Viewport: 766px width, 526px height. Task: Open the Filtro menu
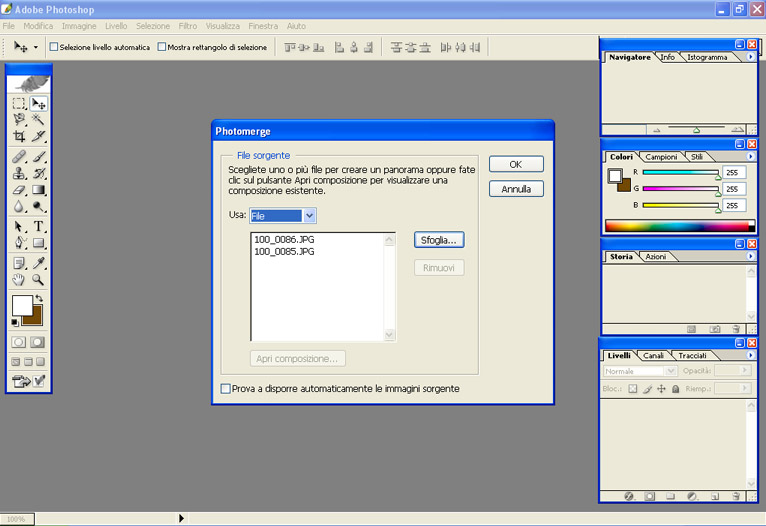(x=187, y=25)
